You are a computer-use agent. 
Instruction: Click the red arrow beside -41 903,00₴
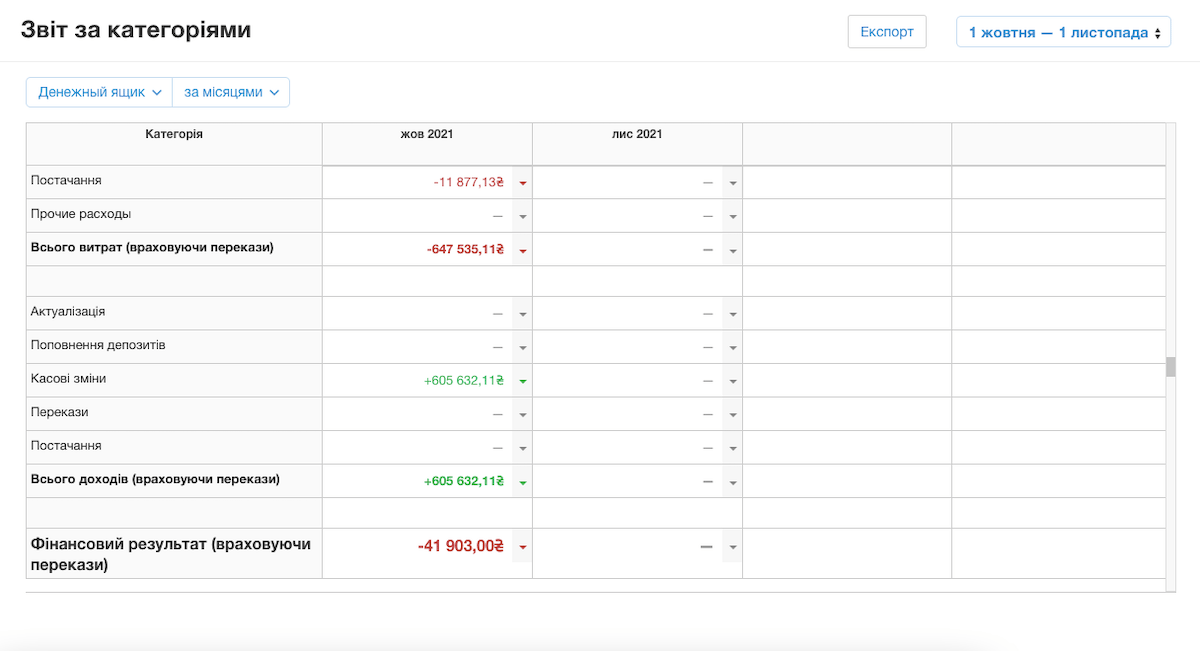[x=522, y=547]
